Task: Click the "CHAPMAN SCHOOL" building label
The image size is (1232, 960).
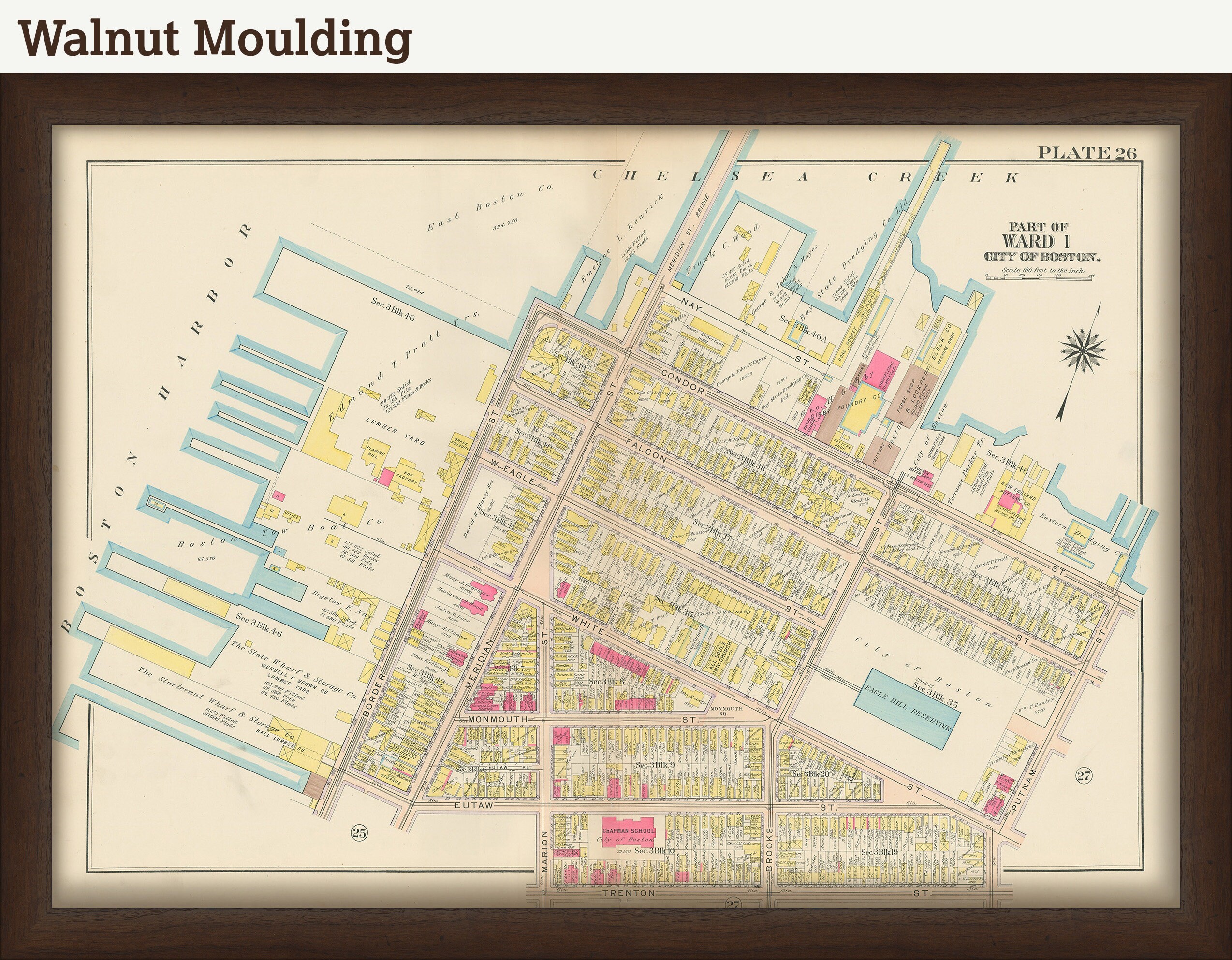Action: (629, 831)
